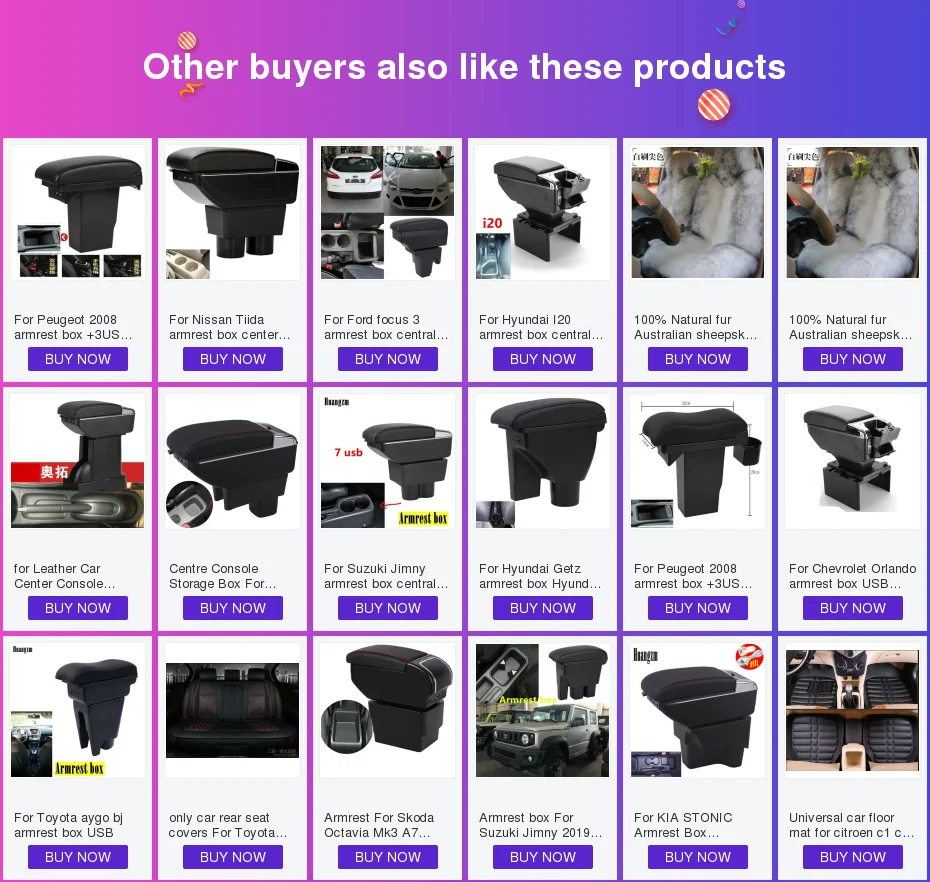View the car rear seat covers image
This screenshot has height=882, width=930.
pyautogui.click(x=232, y=711)
